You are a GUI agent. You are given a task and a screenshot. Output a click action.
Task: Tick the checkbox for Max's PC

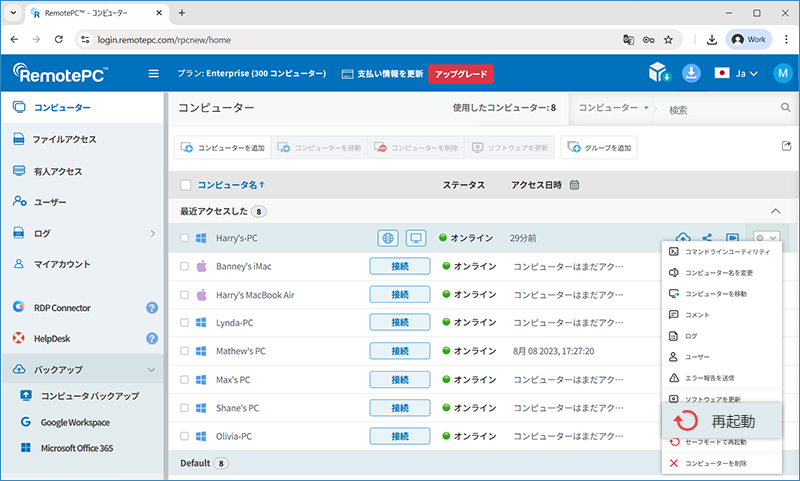click(184, 379)
